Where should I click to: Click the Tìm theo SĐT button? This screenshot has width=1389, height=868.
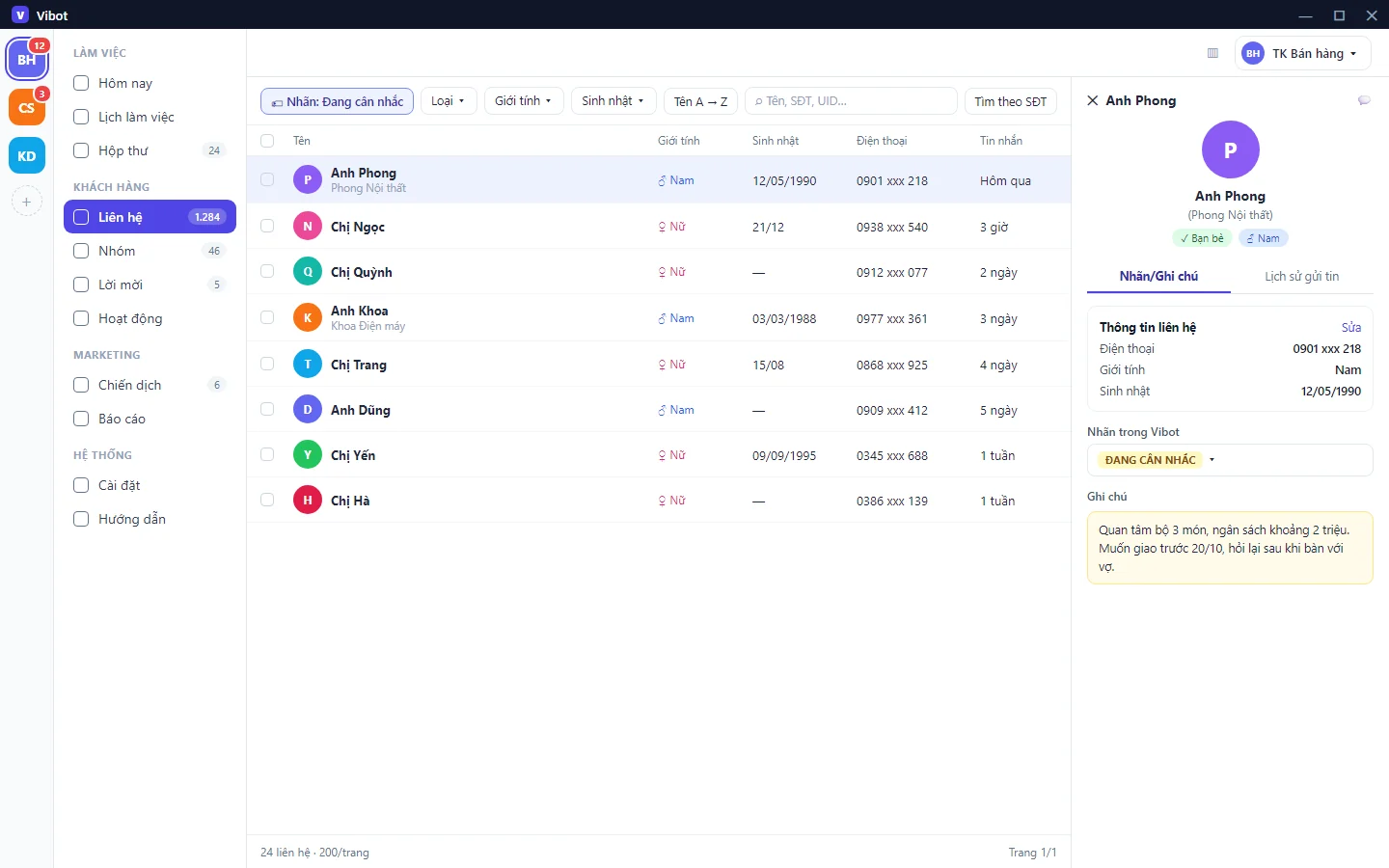click(x=1011, y=101)
